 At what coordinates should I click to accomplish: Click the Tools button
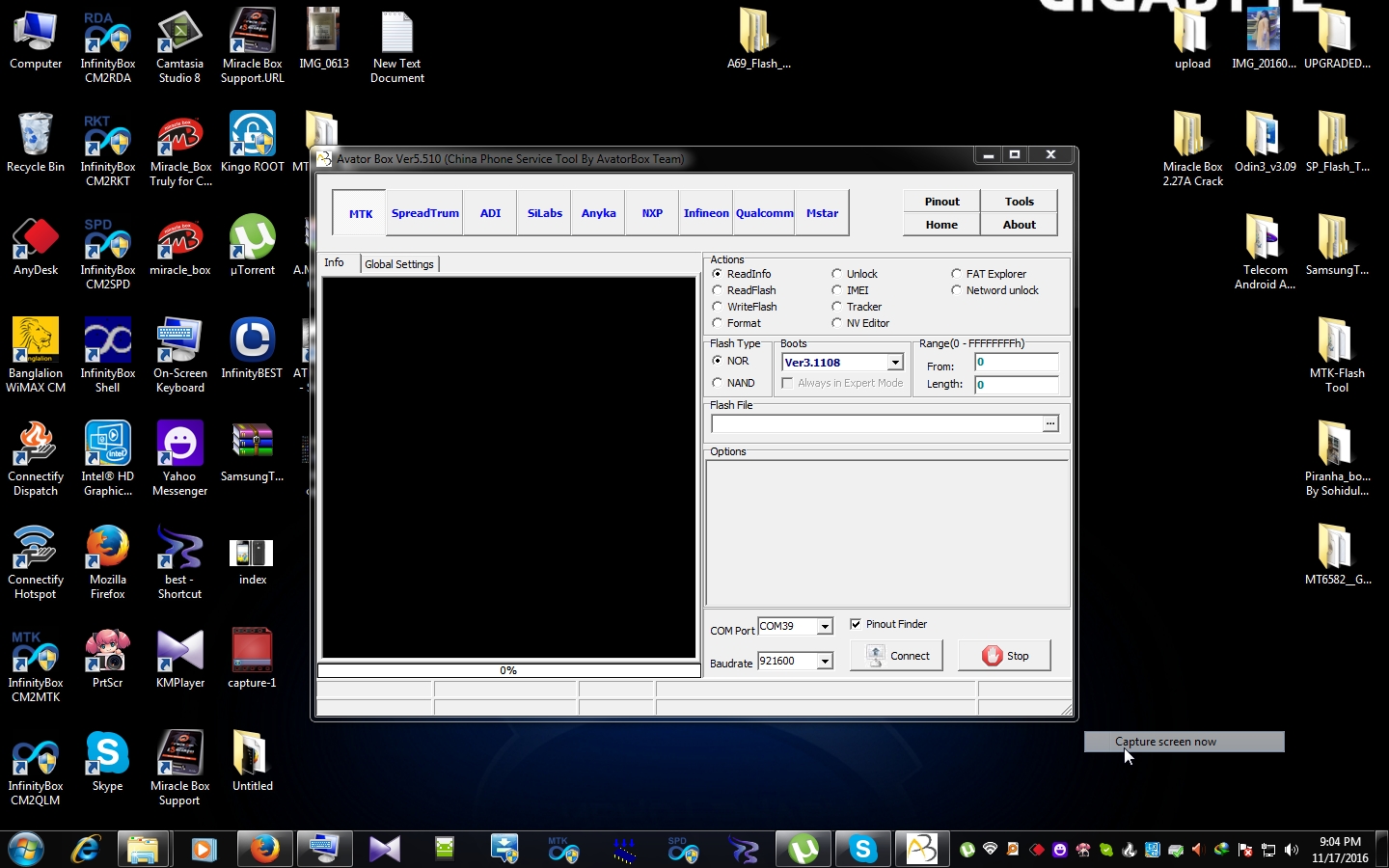(1019, 202)
